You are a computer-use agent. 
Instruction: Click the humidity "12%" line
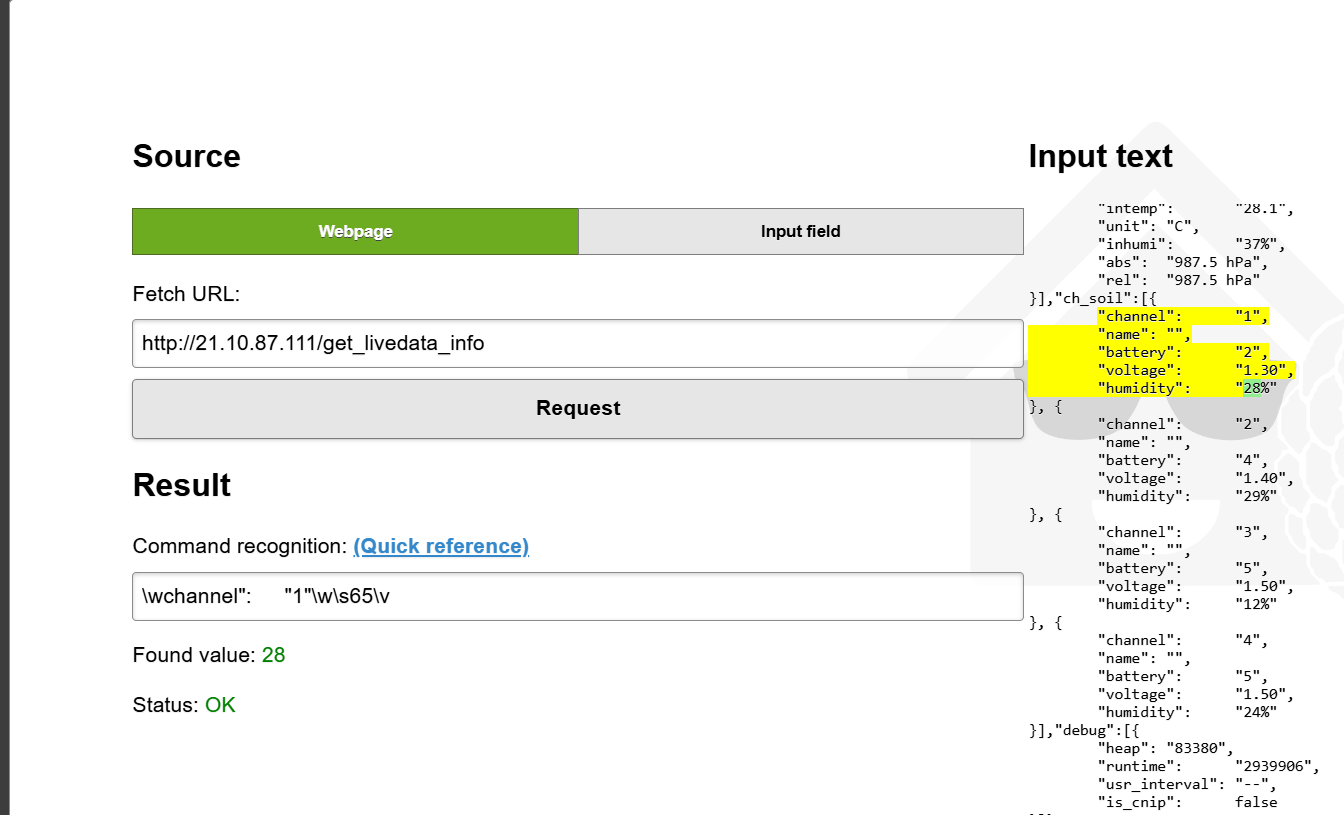pos(1187,604)
